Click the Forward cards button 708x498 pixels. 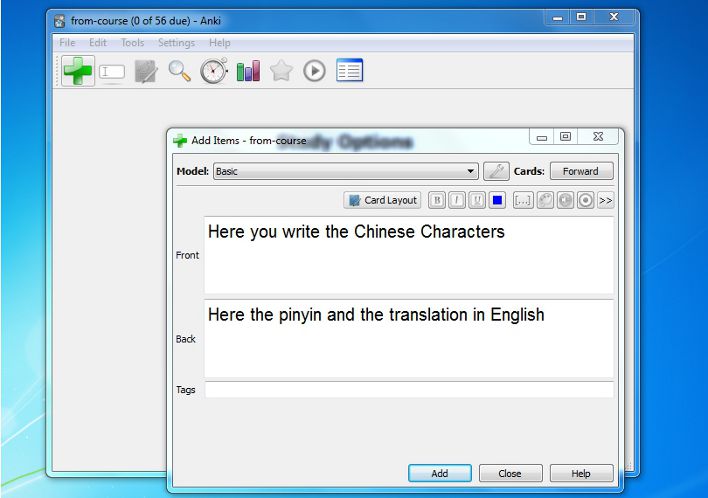(x=582, y=171)
